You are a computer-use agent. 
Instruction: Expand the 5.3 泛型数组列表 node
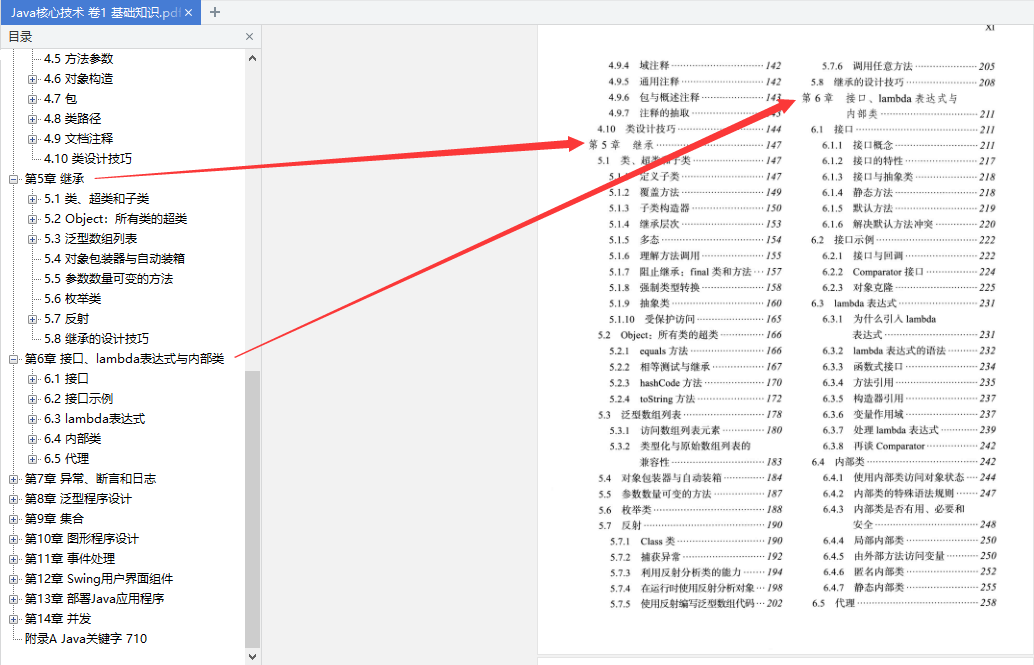[32, 239]
